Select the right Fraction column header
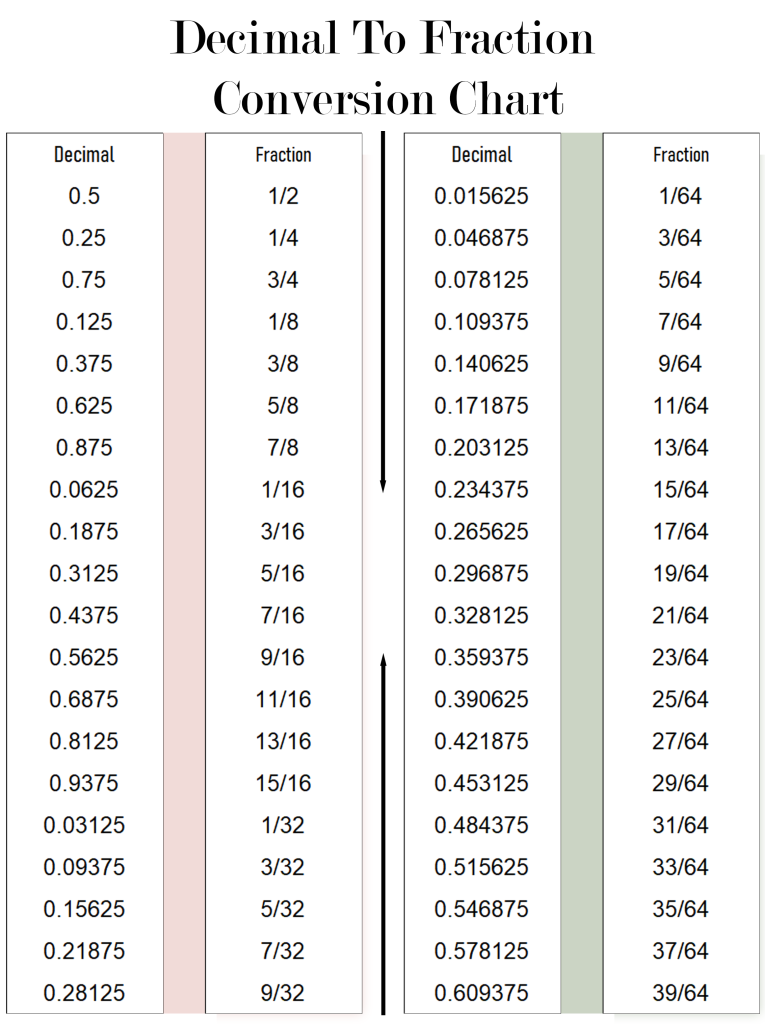765x1024 pixels. coord(681,155)
